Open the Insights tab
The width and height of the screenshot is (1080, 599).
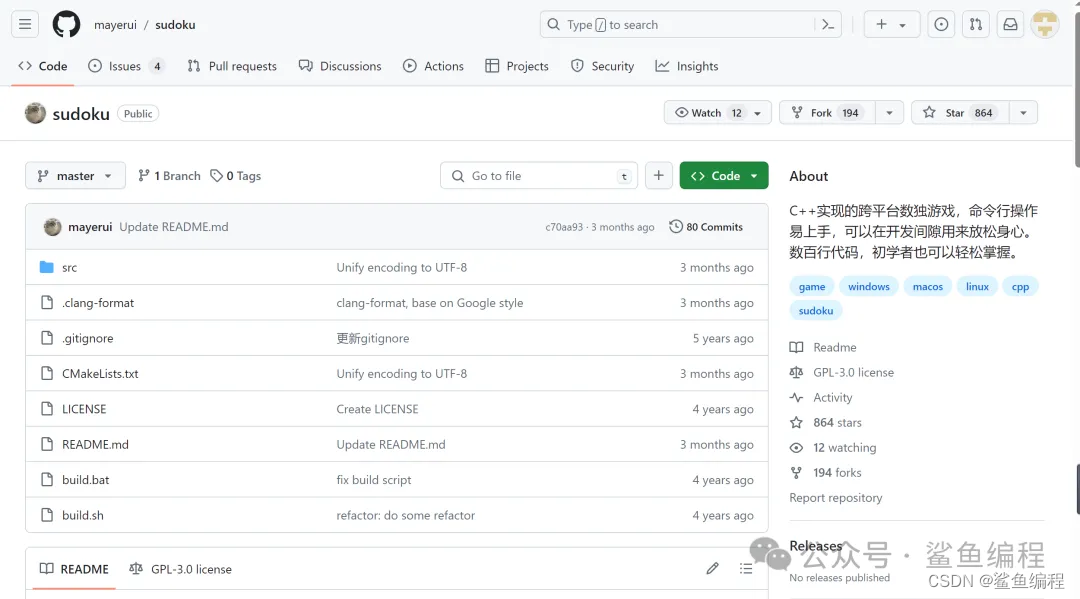687,66
